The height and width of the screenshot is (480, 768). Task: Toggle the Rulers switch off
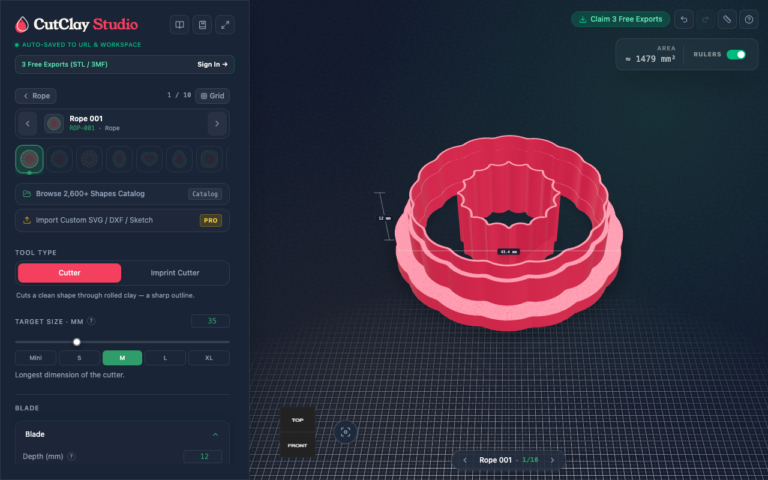pos(736,54)
